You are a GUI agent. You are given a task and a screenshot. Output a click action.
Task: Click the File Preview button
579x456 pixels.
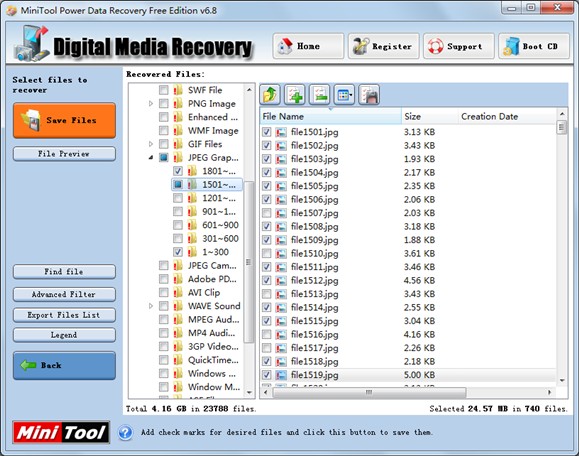coord(64,154)
